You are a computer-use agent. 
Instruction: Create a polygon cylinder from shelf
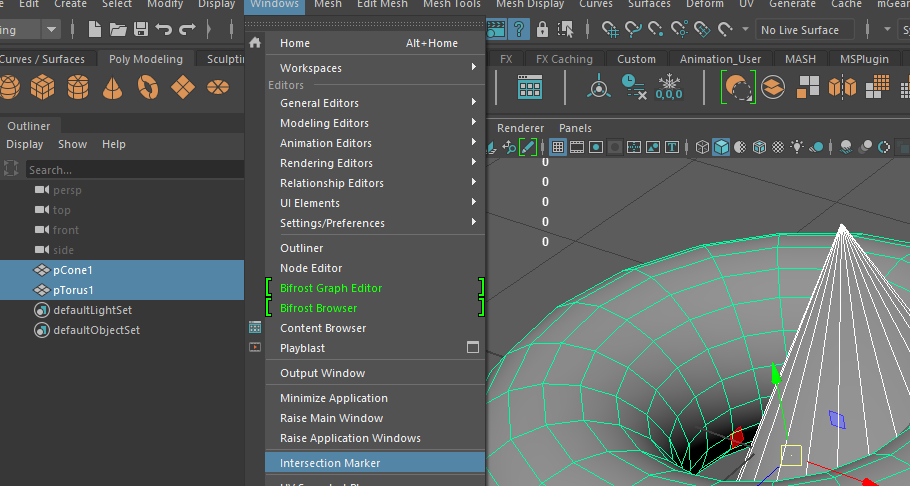78,87
